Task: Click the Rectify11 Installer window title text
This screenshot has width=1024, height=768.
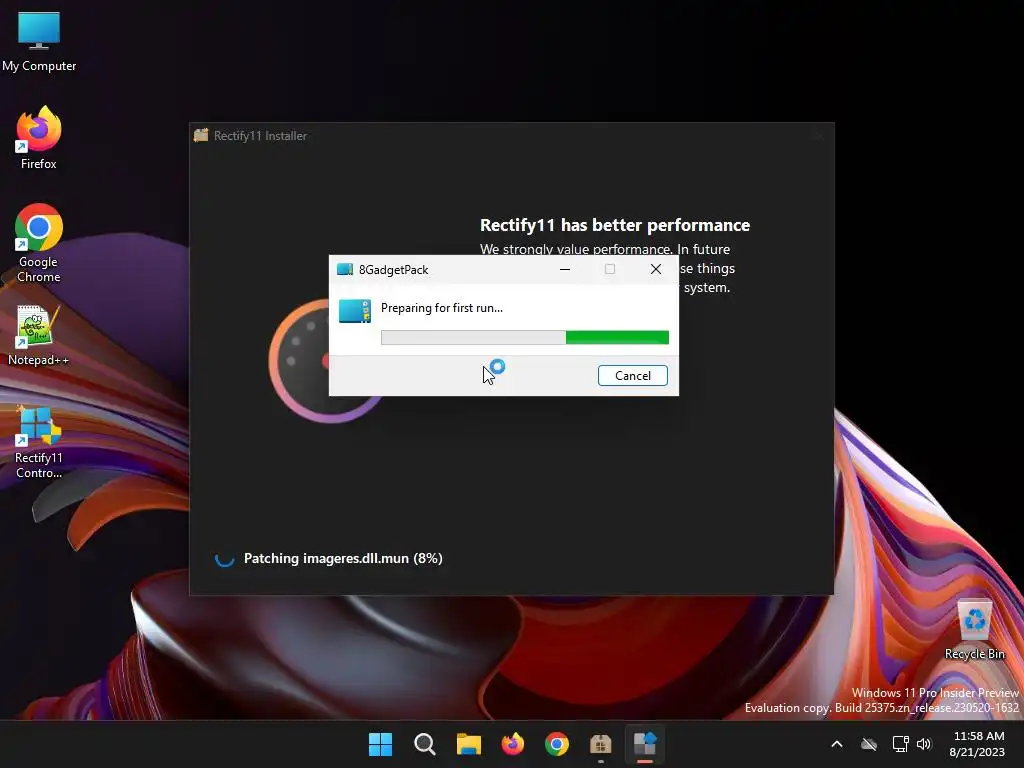Action: (x=261, y=136)
